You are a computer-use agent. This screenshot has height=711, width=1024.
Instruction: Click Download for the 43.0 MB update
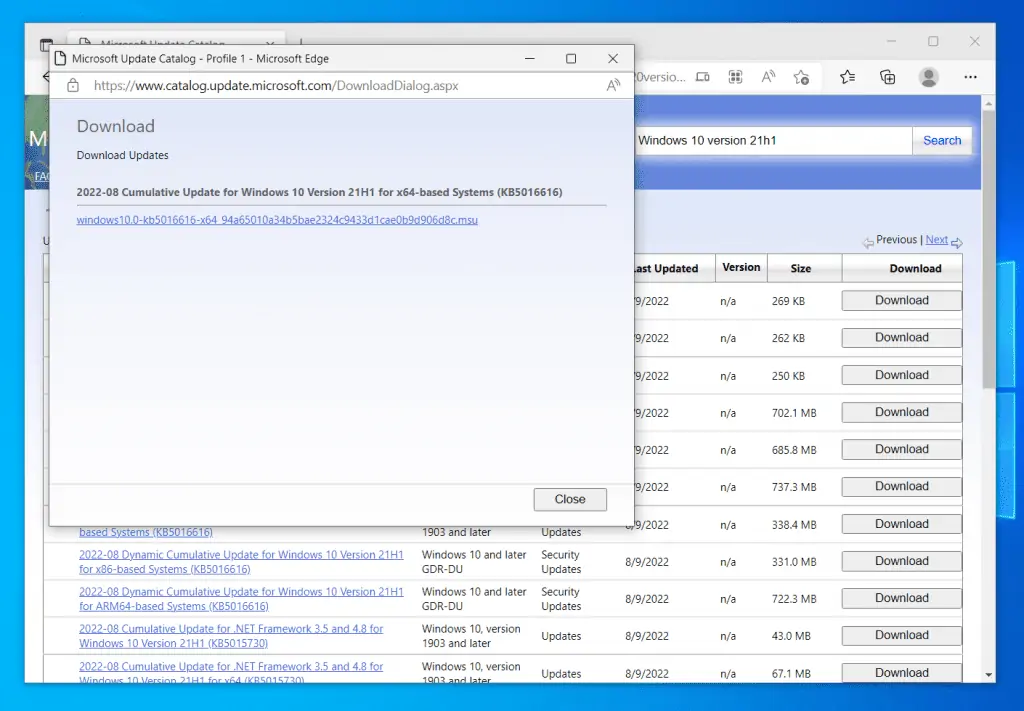[901, 635]
